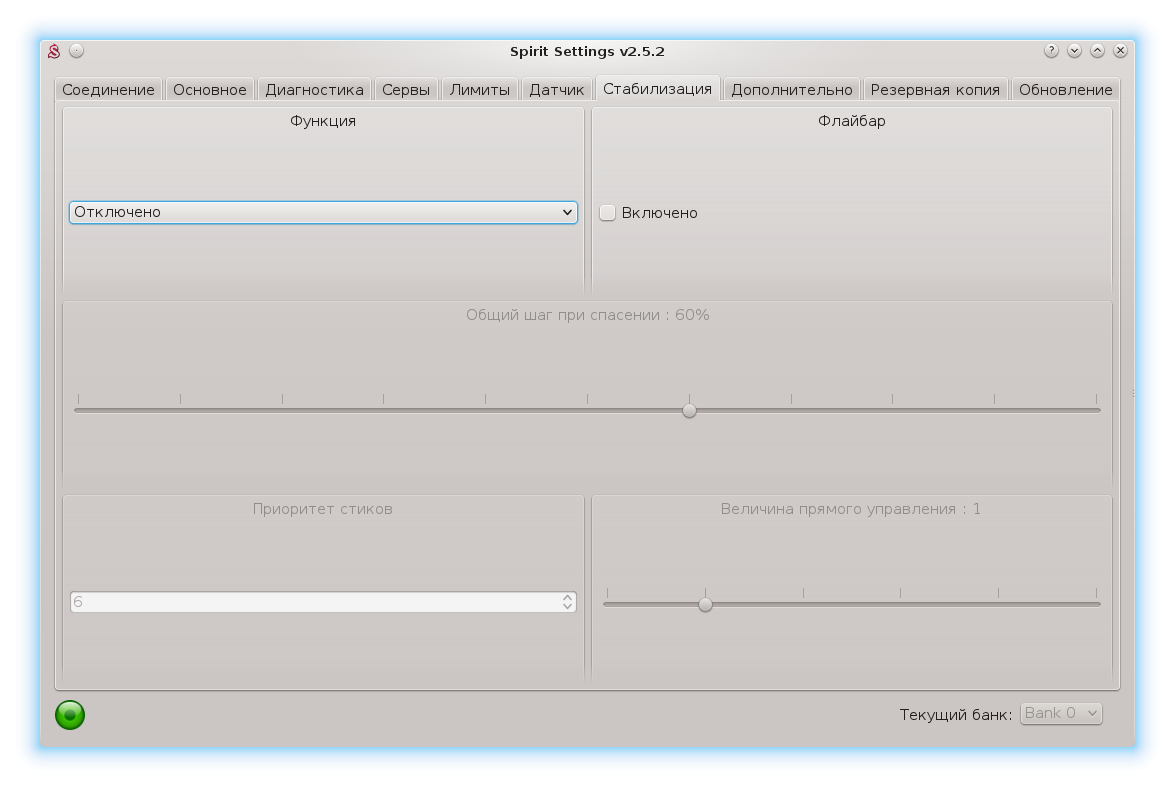Click the Spirit app logo icon
Image resolution: width=1175 pixels, height=787 pixels.
pyautogui.click(x=54, y=51)
